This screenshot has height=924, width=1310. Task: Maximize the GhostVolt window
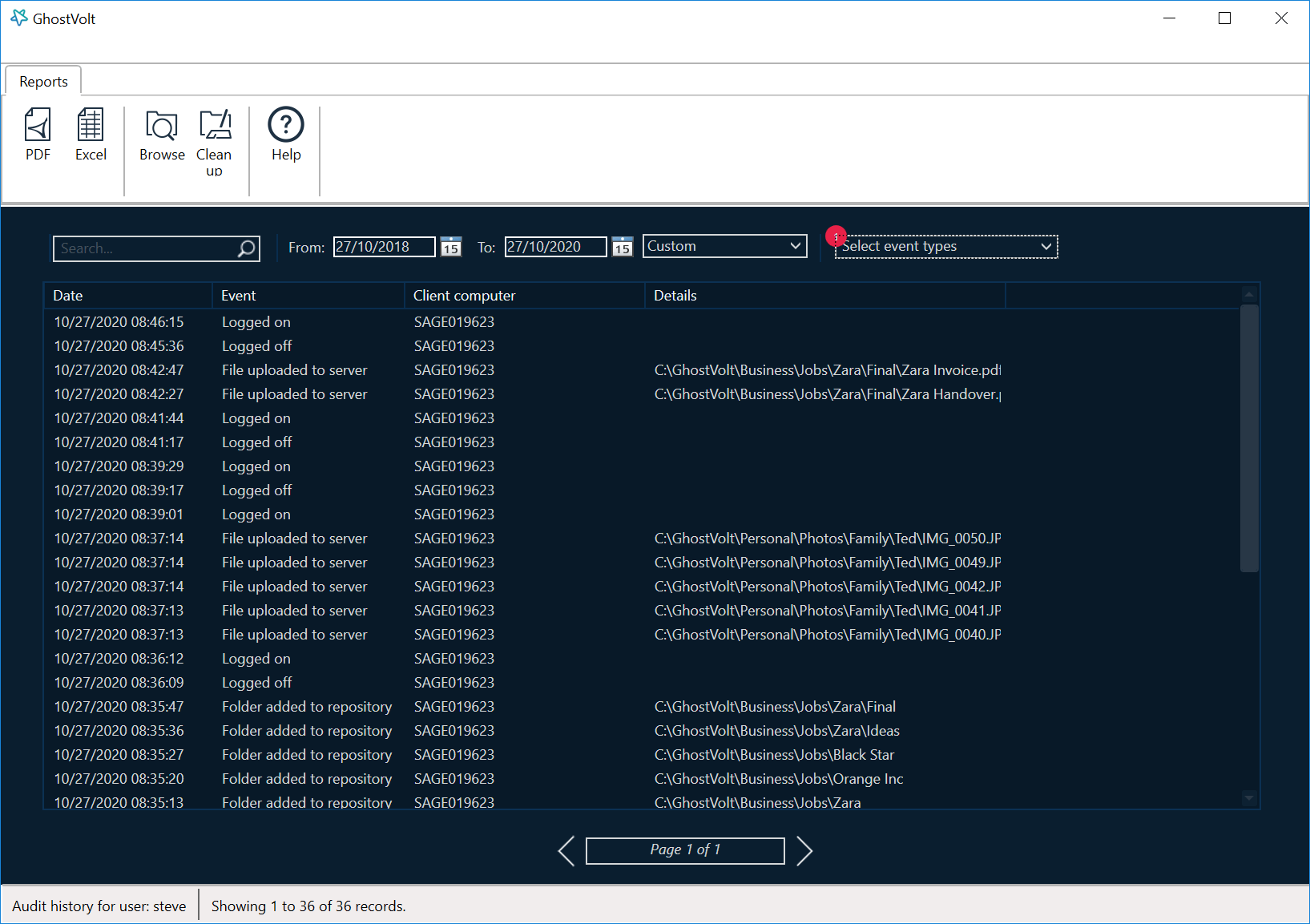coord(1224,18)
